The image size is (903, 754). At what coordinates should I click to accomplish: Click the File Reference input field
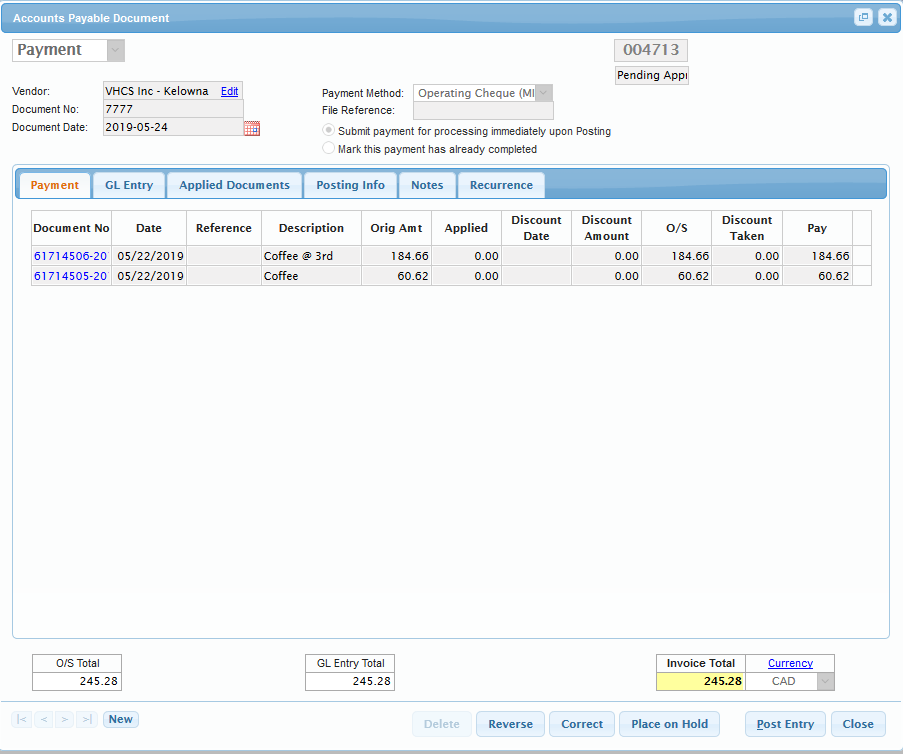click(x=483, y=111)
